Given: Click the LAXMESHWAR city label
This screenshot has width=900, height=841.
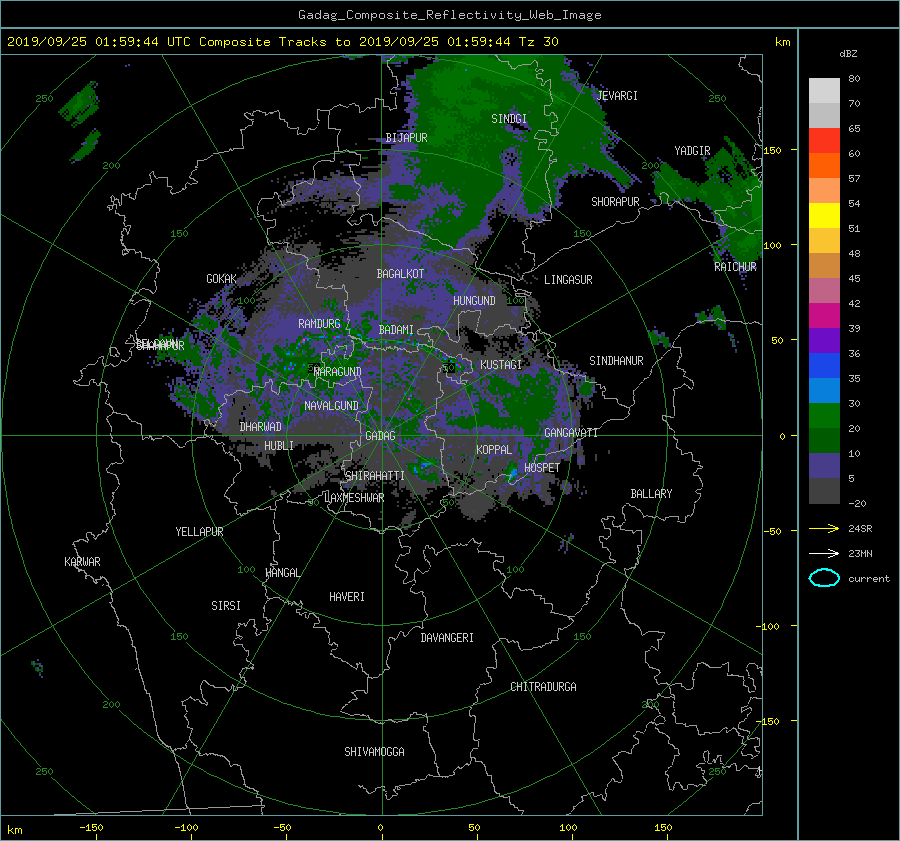Looking at the screenshot, I should click(x=354, y=498).
